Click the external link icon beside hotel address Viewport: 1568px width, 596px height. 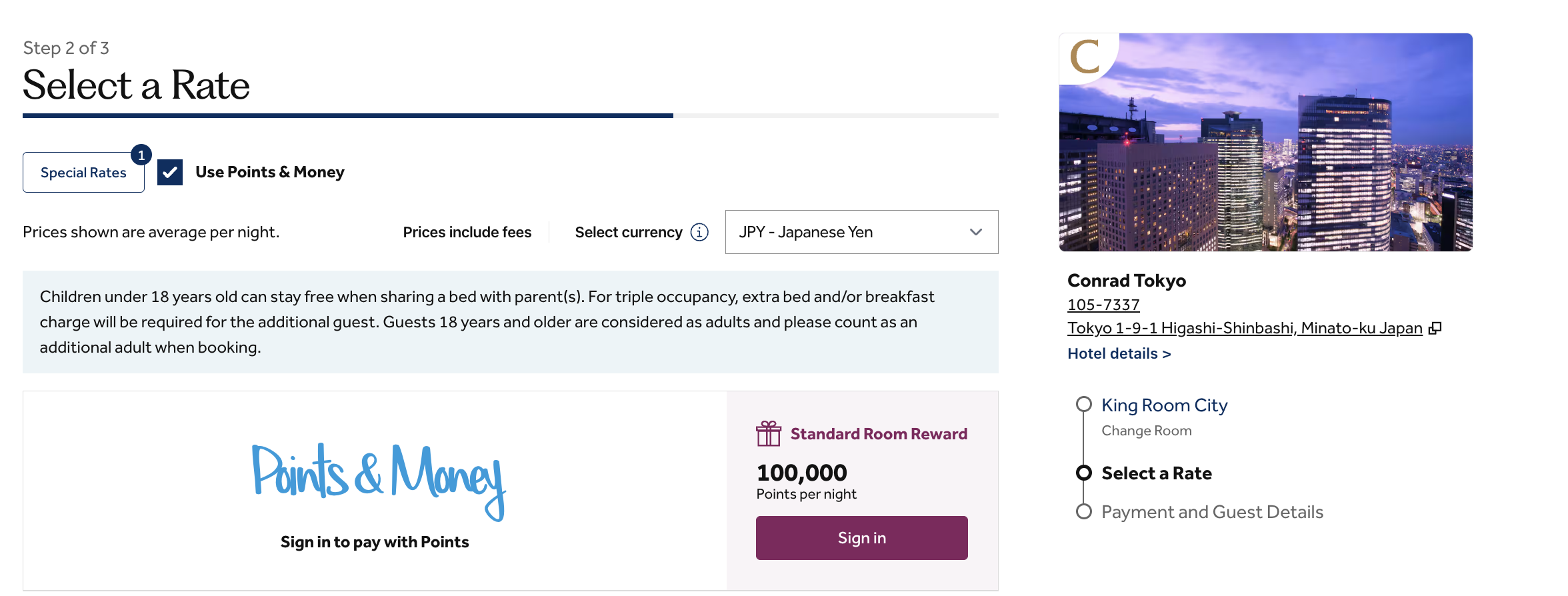1435,327
